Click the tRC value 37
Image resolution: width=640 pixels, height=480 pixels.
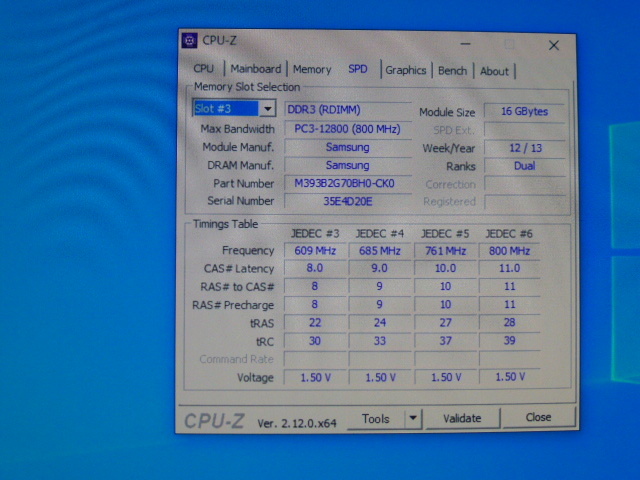point(445,341)
